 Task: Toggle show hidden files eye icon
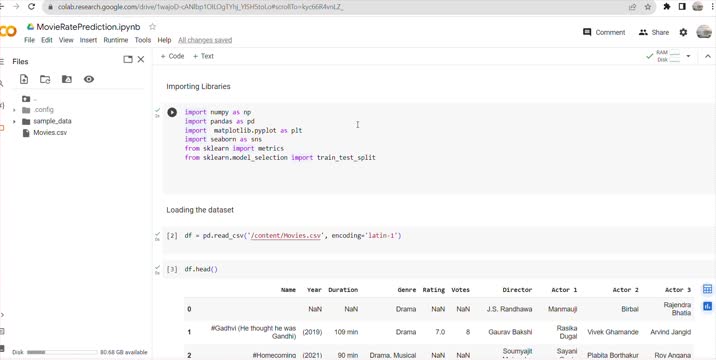[89, 79]
